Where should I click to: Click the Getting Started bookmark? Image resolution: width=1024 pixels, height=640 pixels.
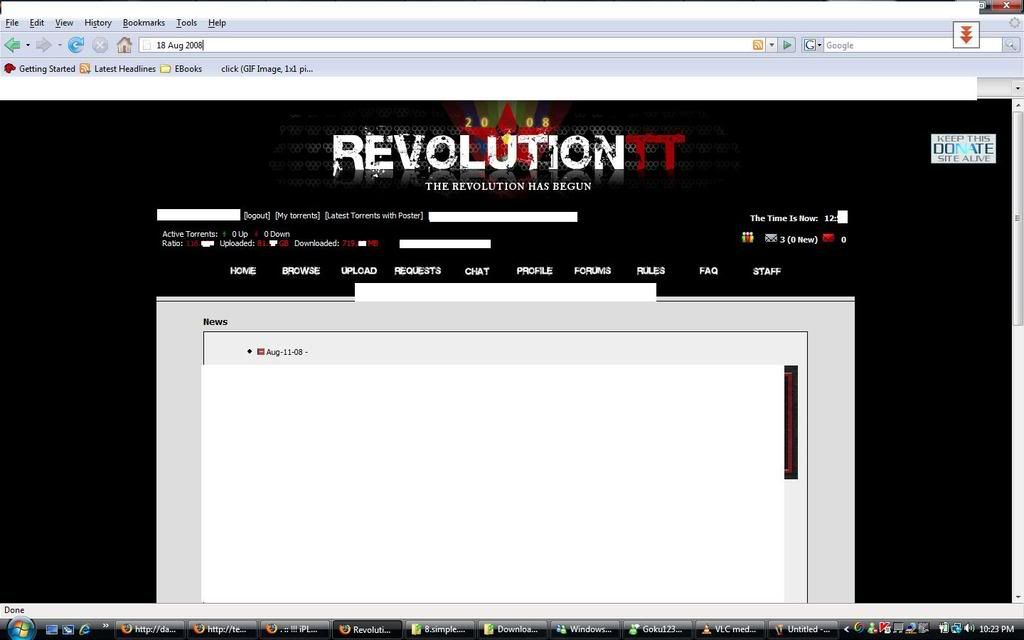pos(40,69)
